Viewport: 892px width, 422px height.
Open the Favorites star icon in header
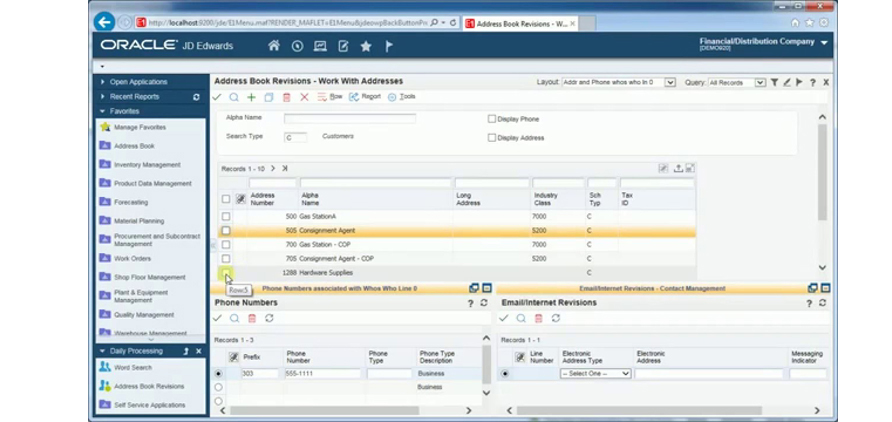366,46
